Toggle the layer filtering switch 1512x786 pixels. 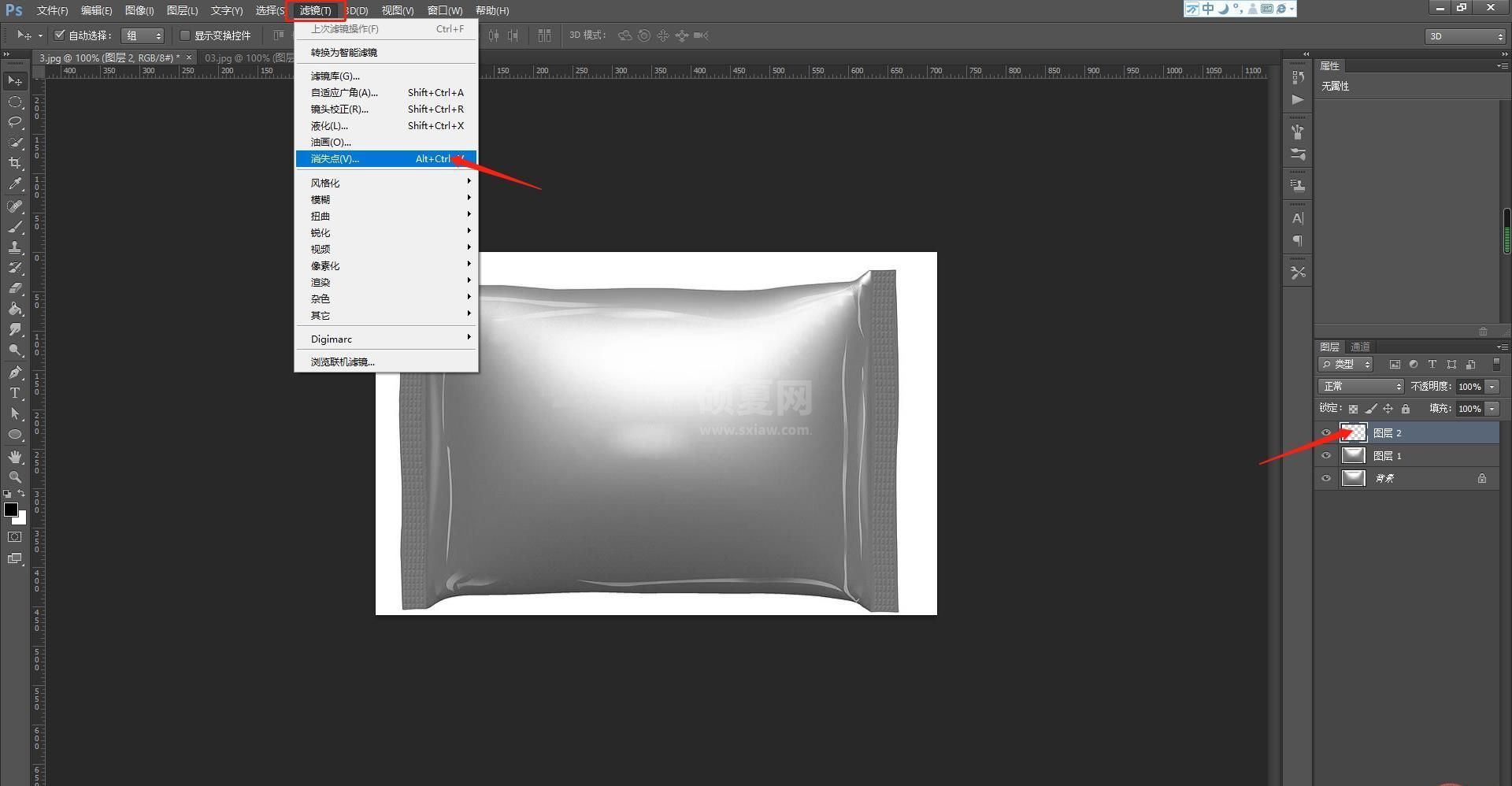[1496, 365]
